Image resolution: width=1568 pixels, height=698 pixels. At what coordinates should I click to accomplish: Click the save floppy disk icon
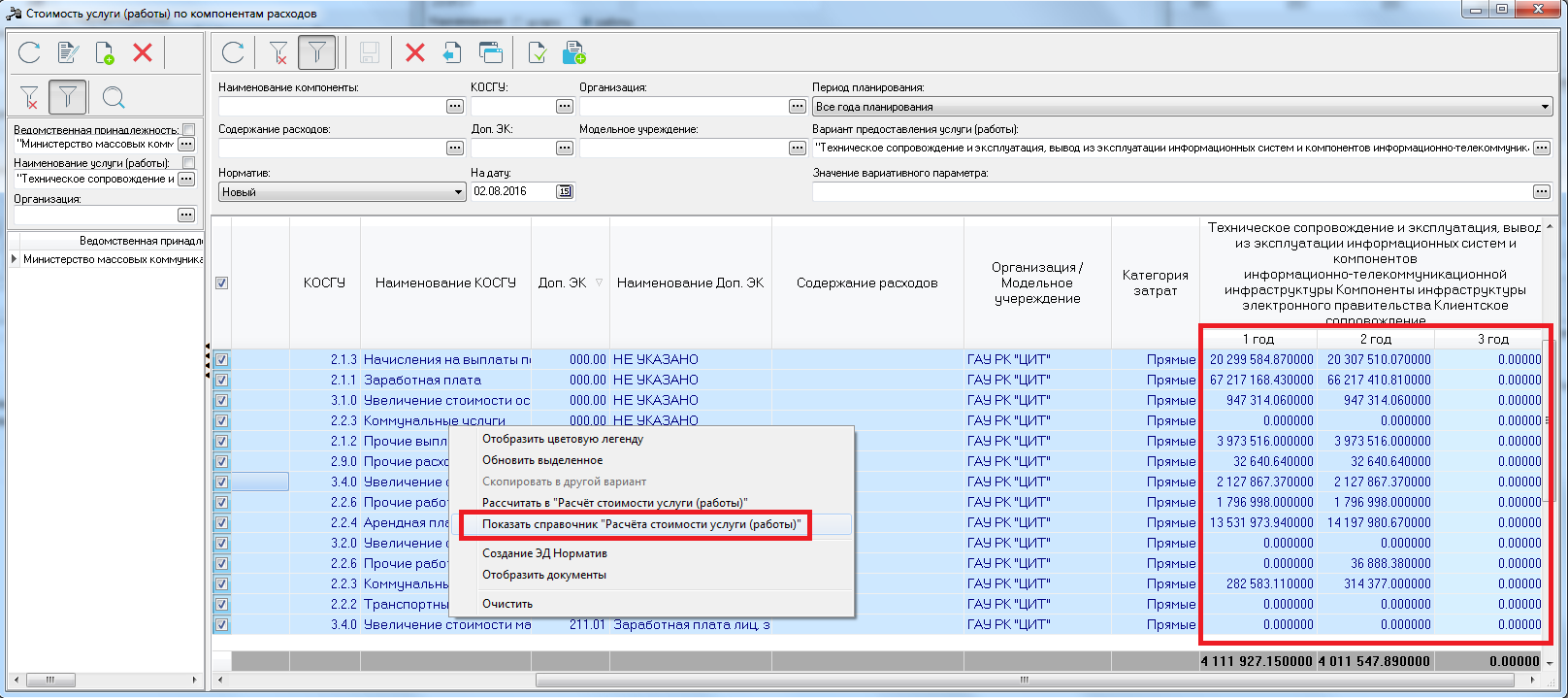370,52
